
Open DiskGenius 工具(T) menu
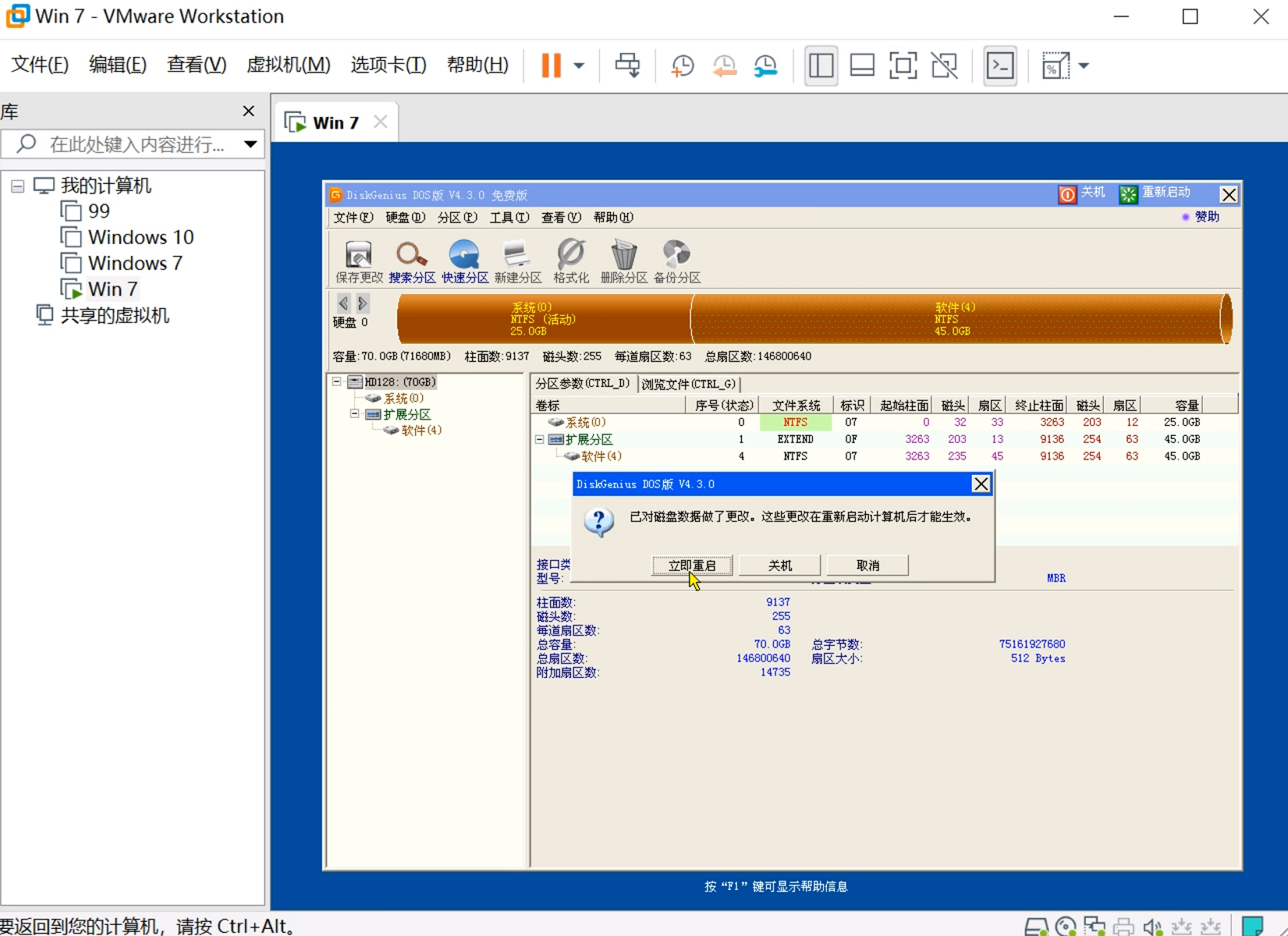509,218
